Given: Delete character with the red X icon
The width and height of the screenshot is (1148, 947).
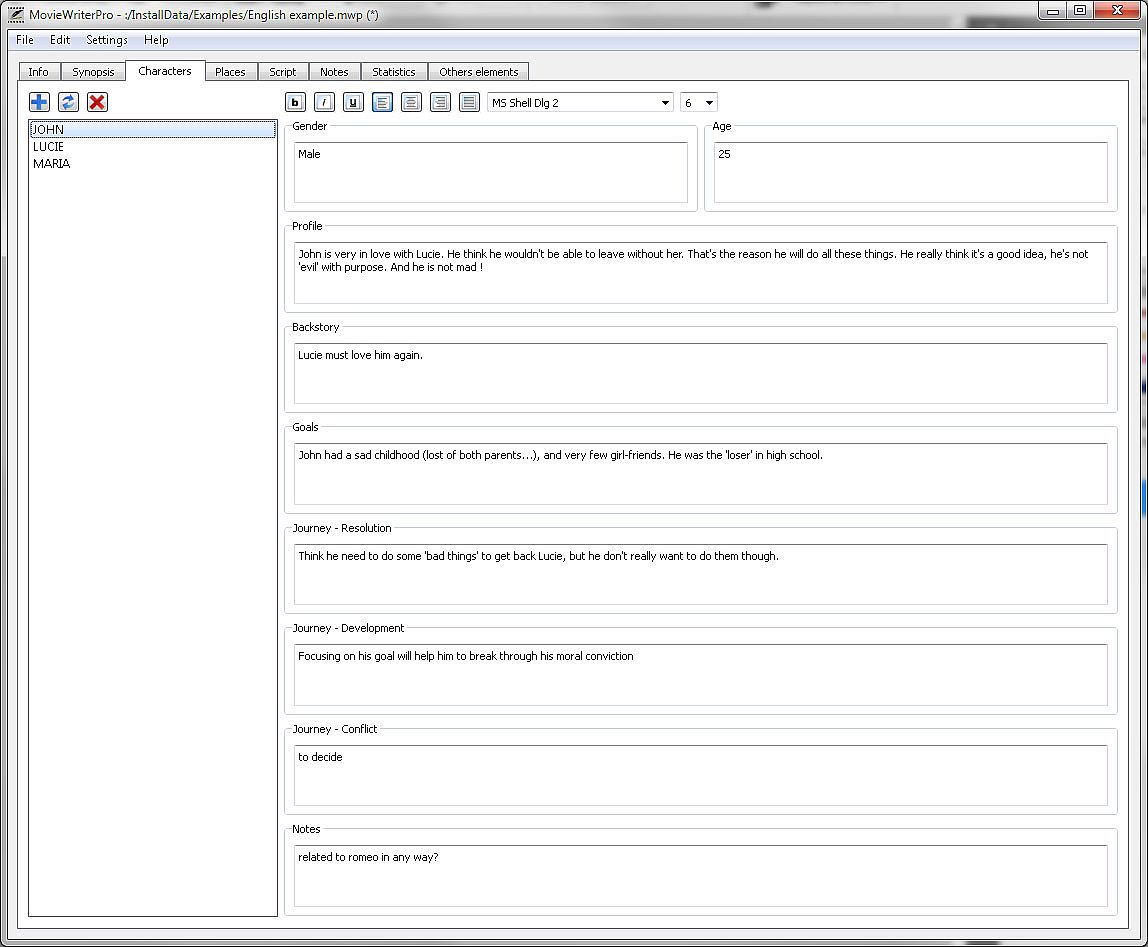Looking at the screenshot, I should 97,102.
